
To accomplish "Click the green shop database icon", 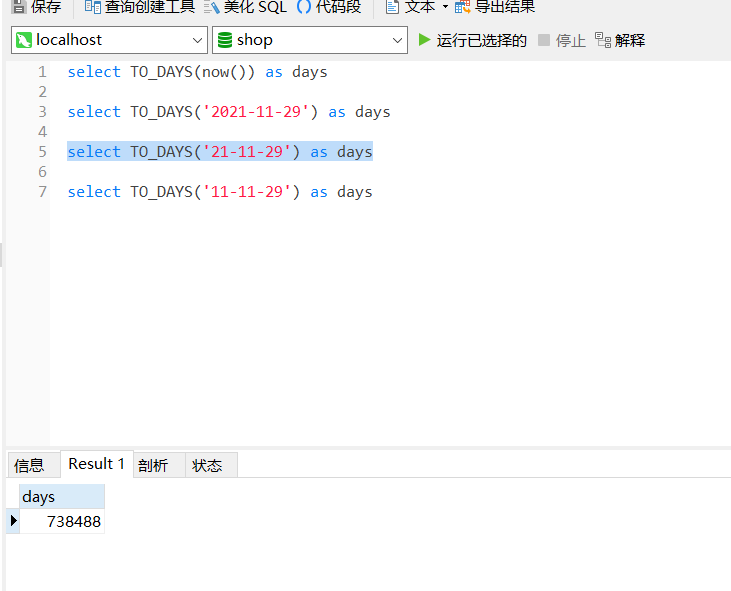I will (225, 40).
